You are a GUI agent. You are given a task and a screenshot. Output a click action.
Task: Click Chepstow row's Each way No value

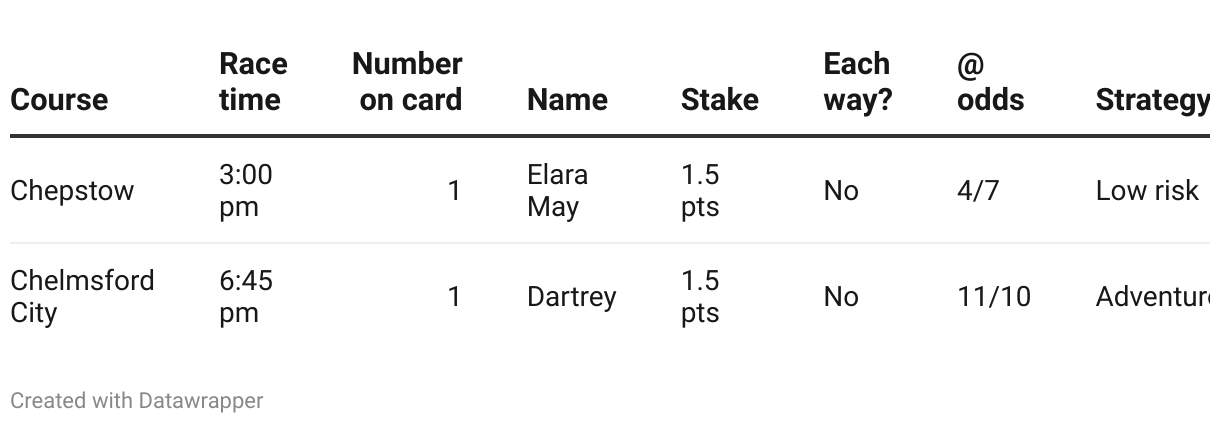(840, 191)
